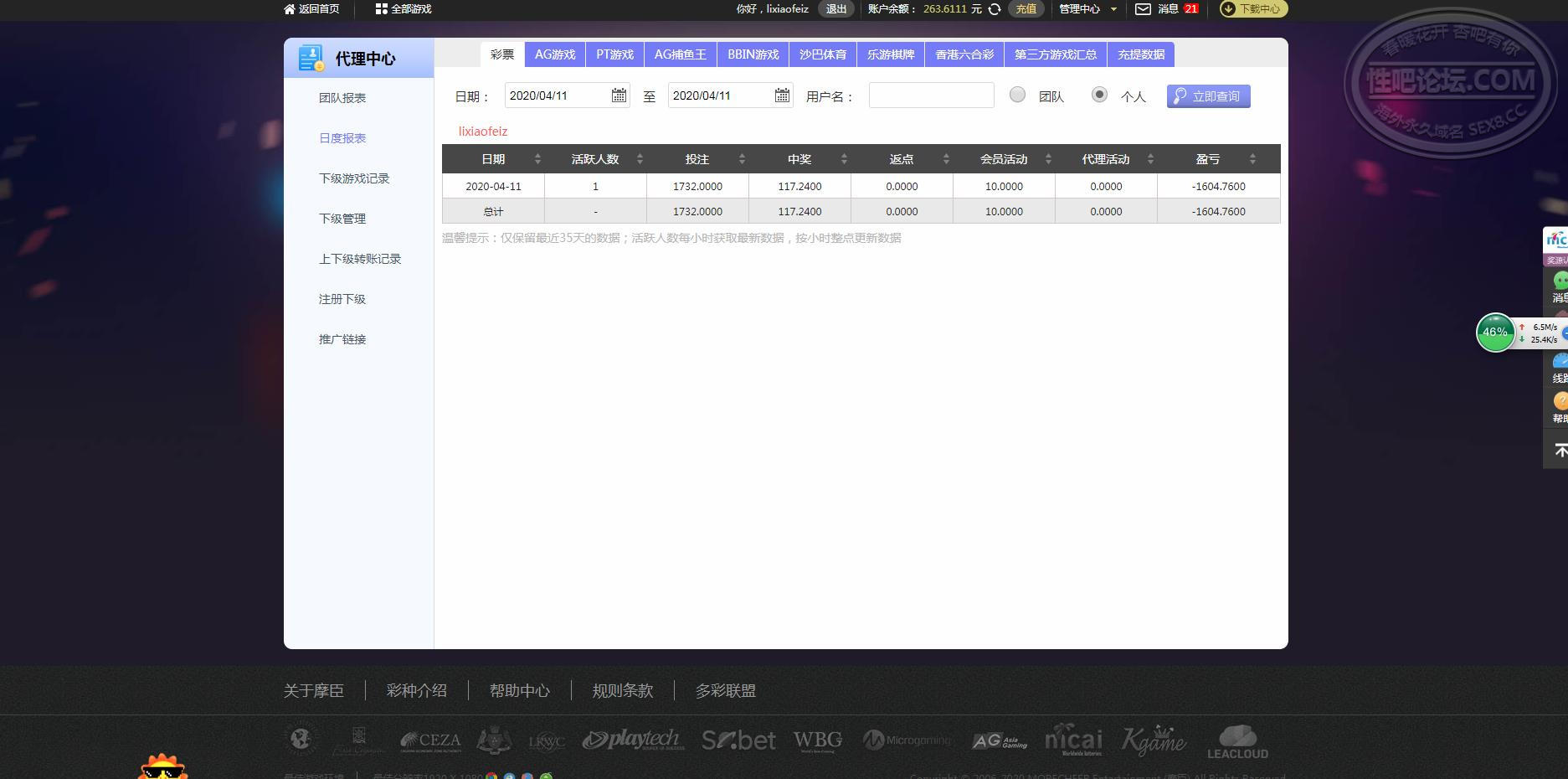Click the green 46% floating indicator

(1495, 333)
